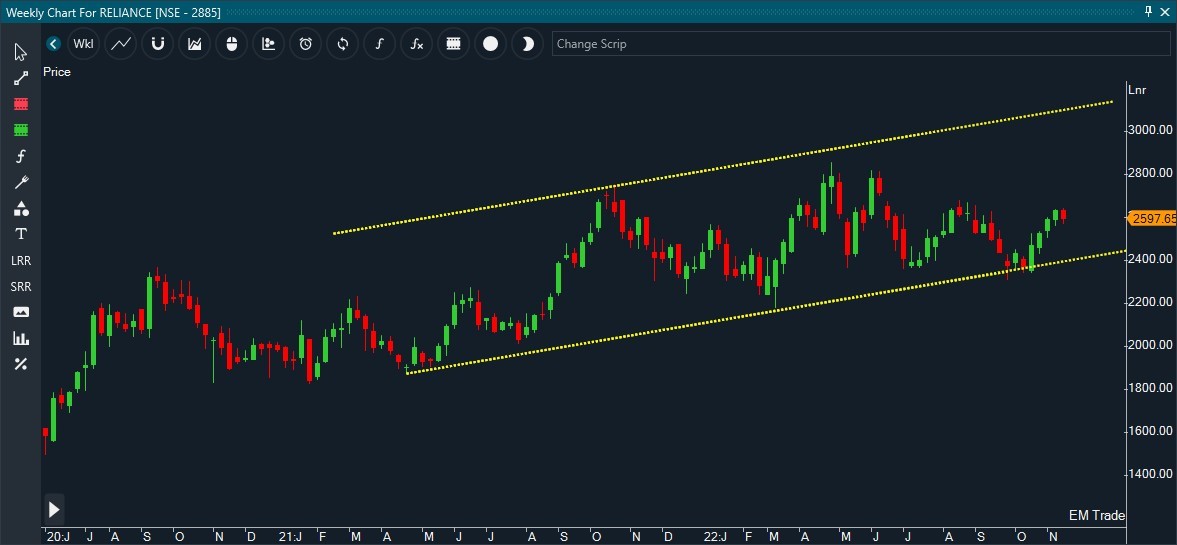This screenshot has height=545, width=1177.
Task: Activate the LRR tool
Action: click(x=21, y=260)
